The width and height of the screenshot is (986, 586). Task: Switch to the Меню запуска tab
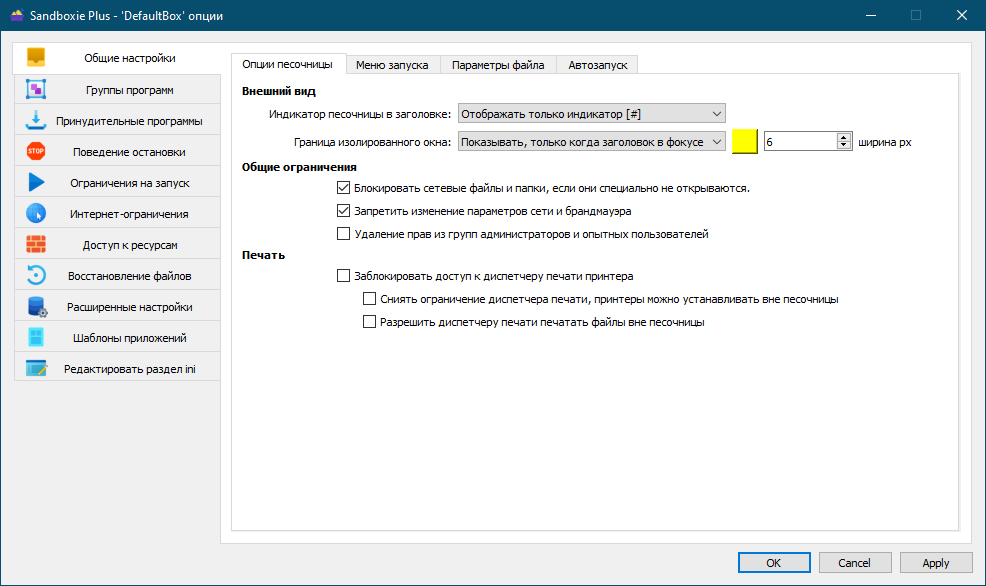tap(392, 65)
